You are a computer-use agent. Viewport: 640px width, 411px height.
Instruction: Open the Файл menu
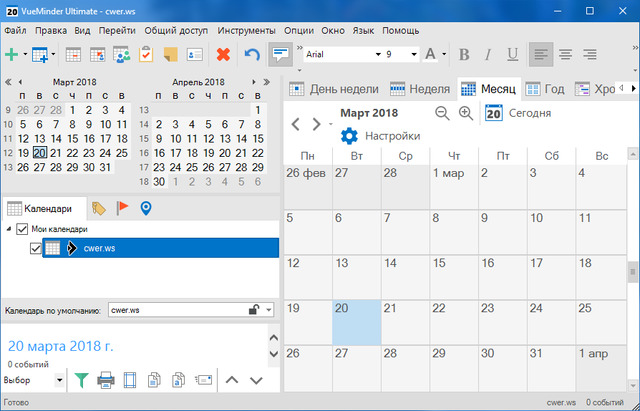coord(16,31)
